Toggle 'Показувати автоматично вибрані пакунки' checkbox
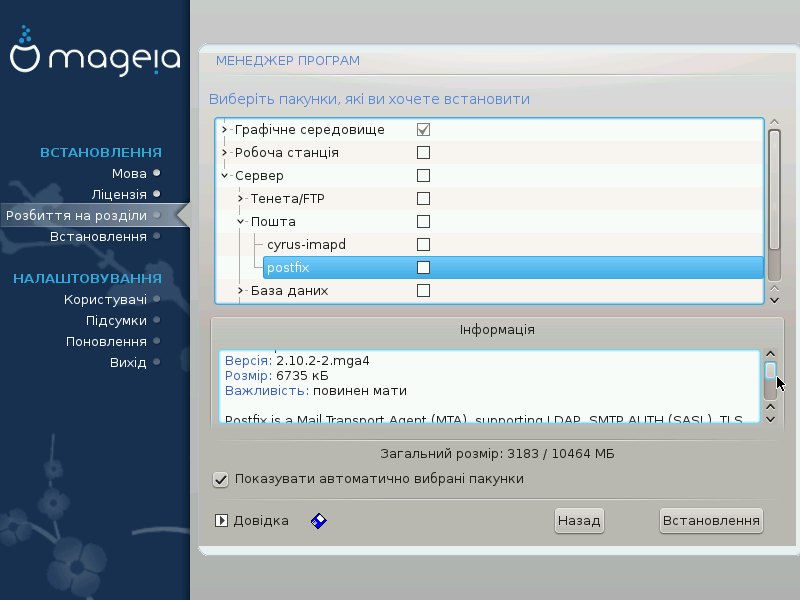Image resolution: width=800 pixels, height=600 pixels. pos(221,479)
